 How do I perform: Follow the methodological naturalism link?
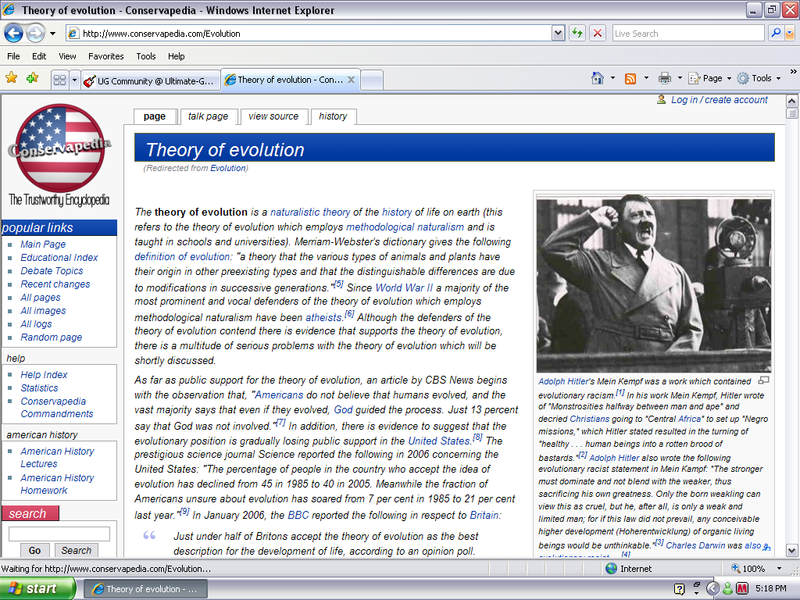[x=405, y=227]
